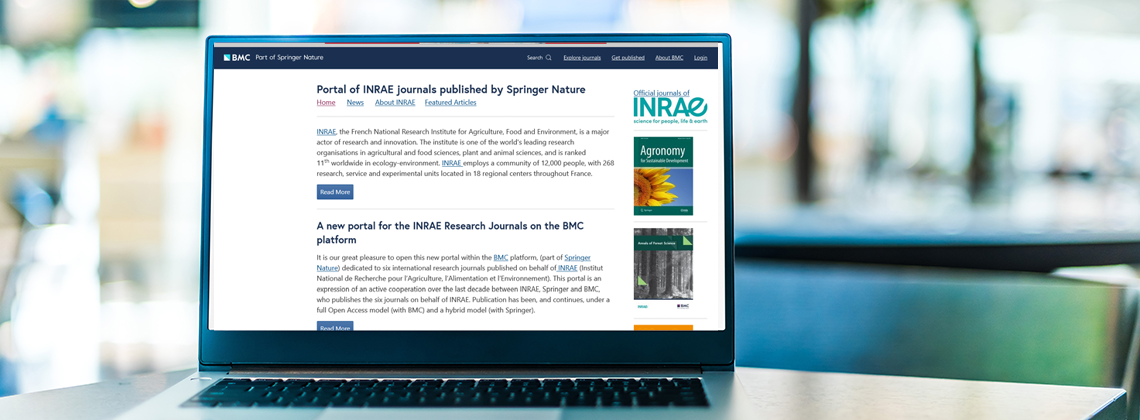1140x420 pixels.
Task: Click INRAE link starting the first paragraph
Action: (326, 132)
